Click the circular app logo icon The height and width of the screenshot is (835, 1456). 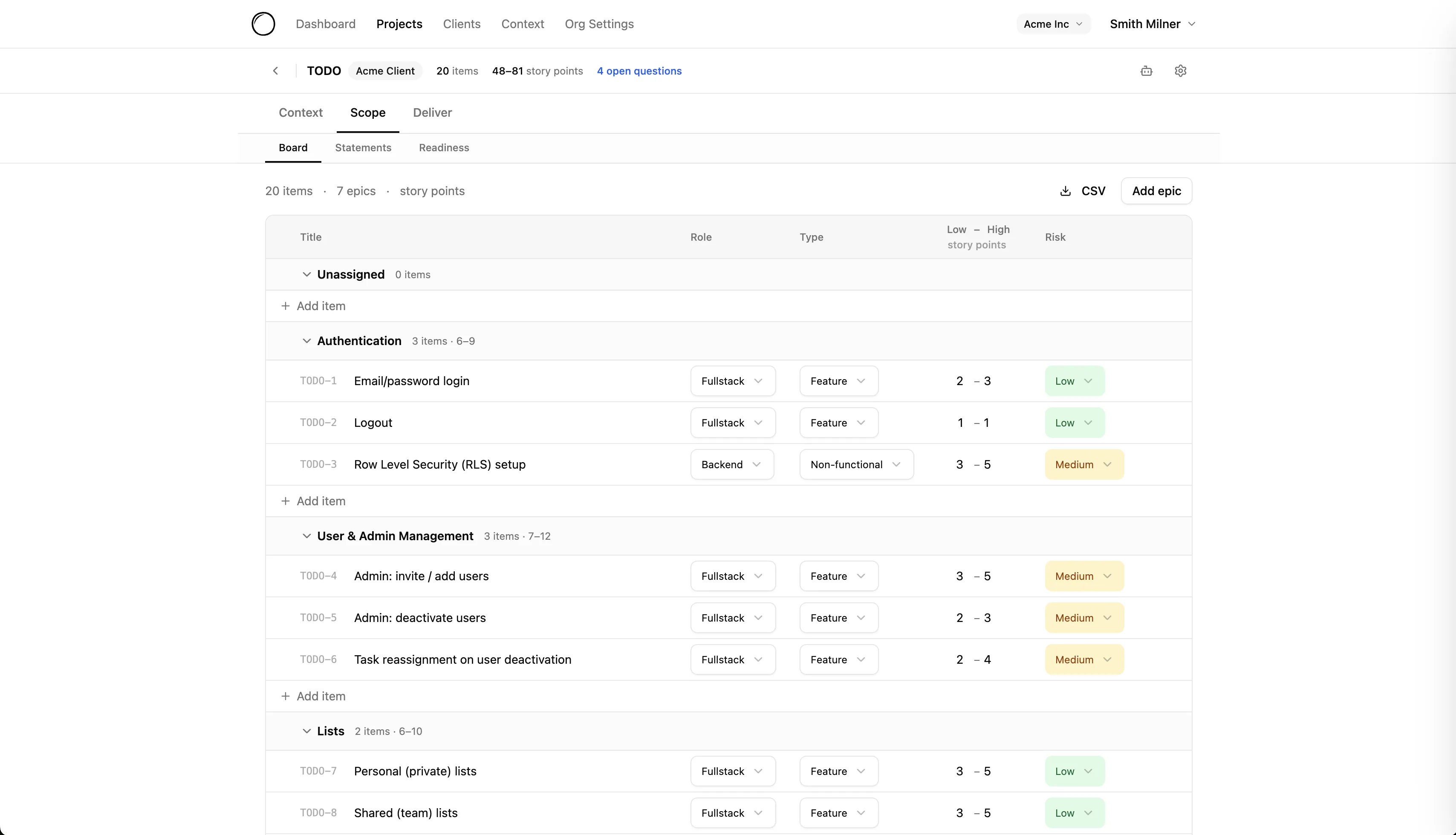pyautogui.click(x=263, y=24)
